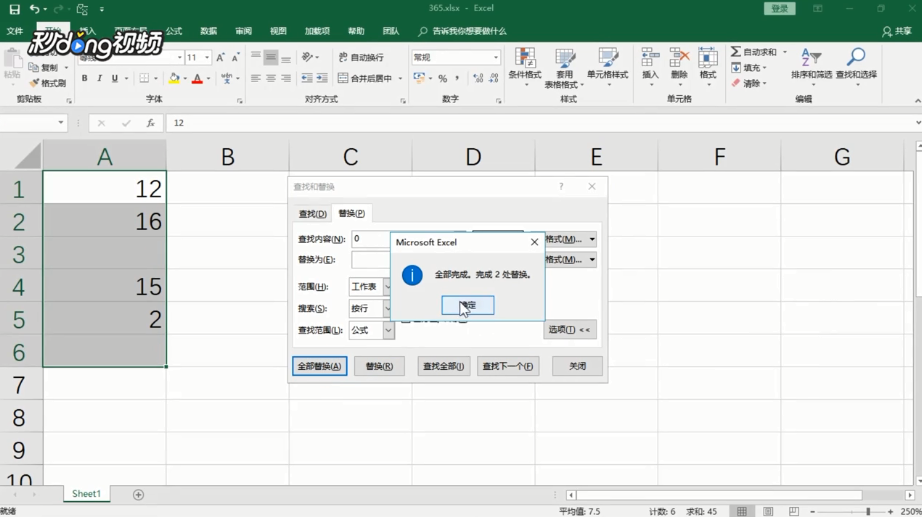Click the Font Color red A swatch
Image resolution: width=922 pixels, height=517 pixels.
click(198, 78)
